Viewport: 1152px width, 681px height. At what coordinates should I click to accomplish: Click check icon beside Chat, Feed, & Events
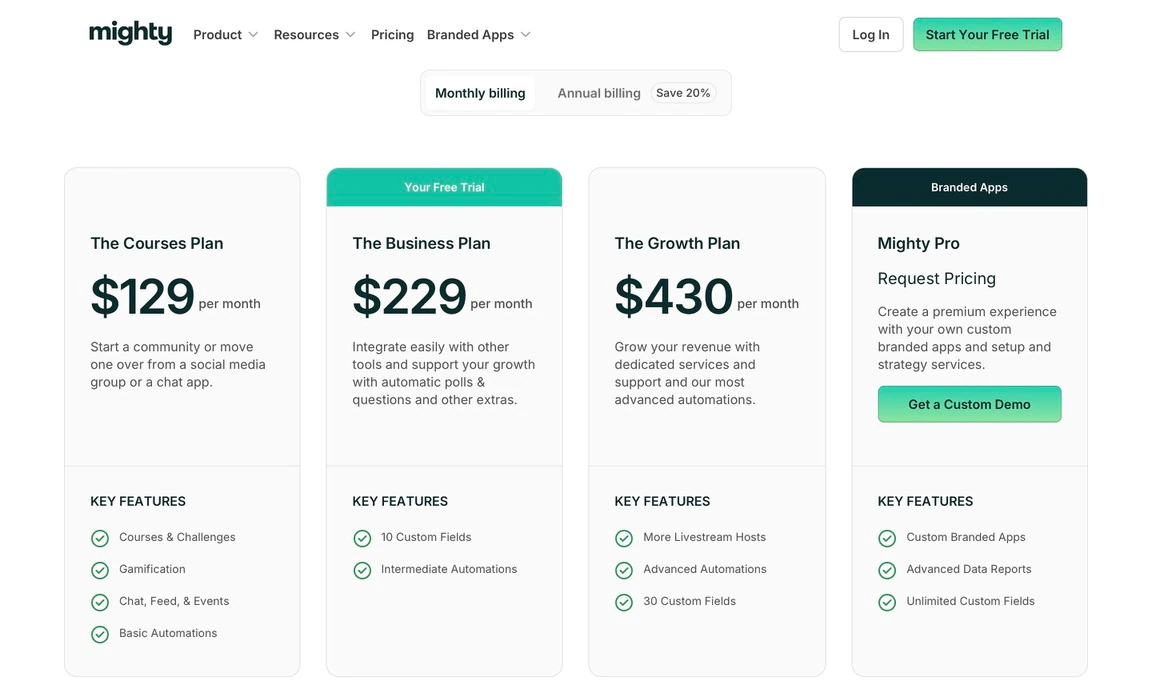click(x=100, y=602)
